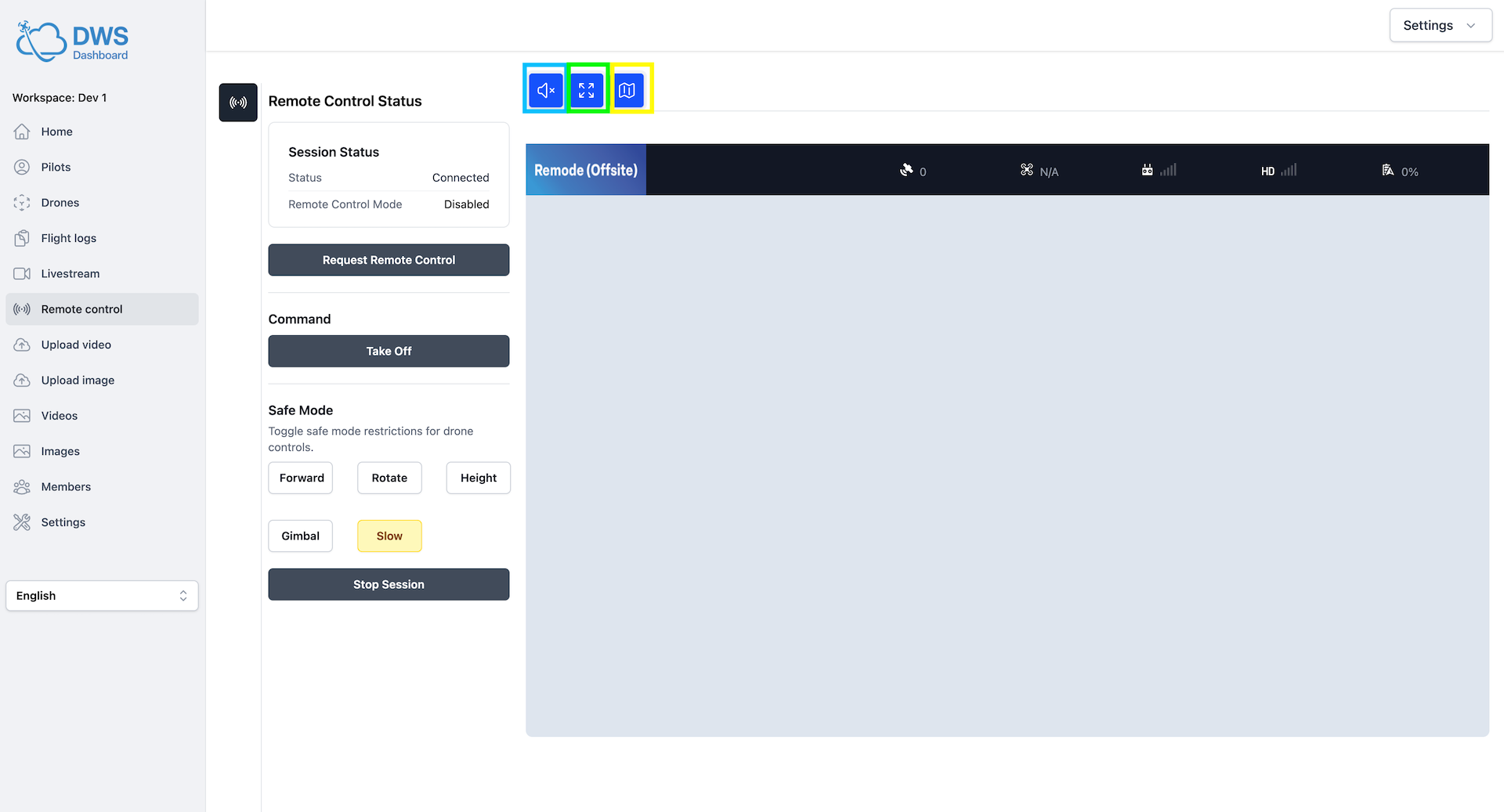
Task: Click the DWS Dashboard logo
Action: point(72,42)
